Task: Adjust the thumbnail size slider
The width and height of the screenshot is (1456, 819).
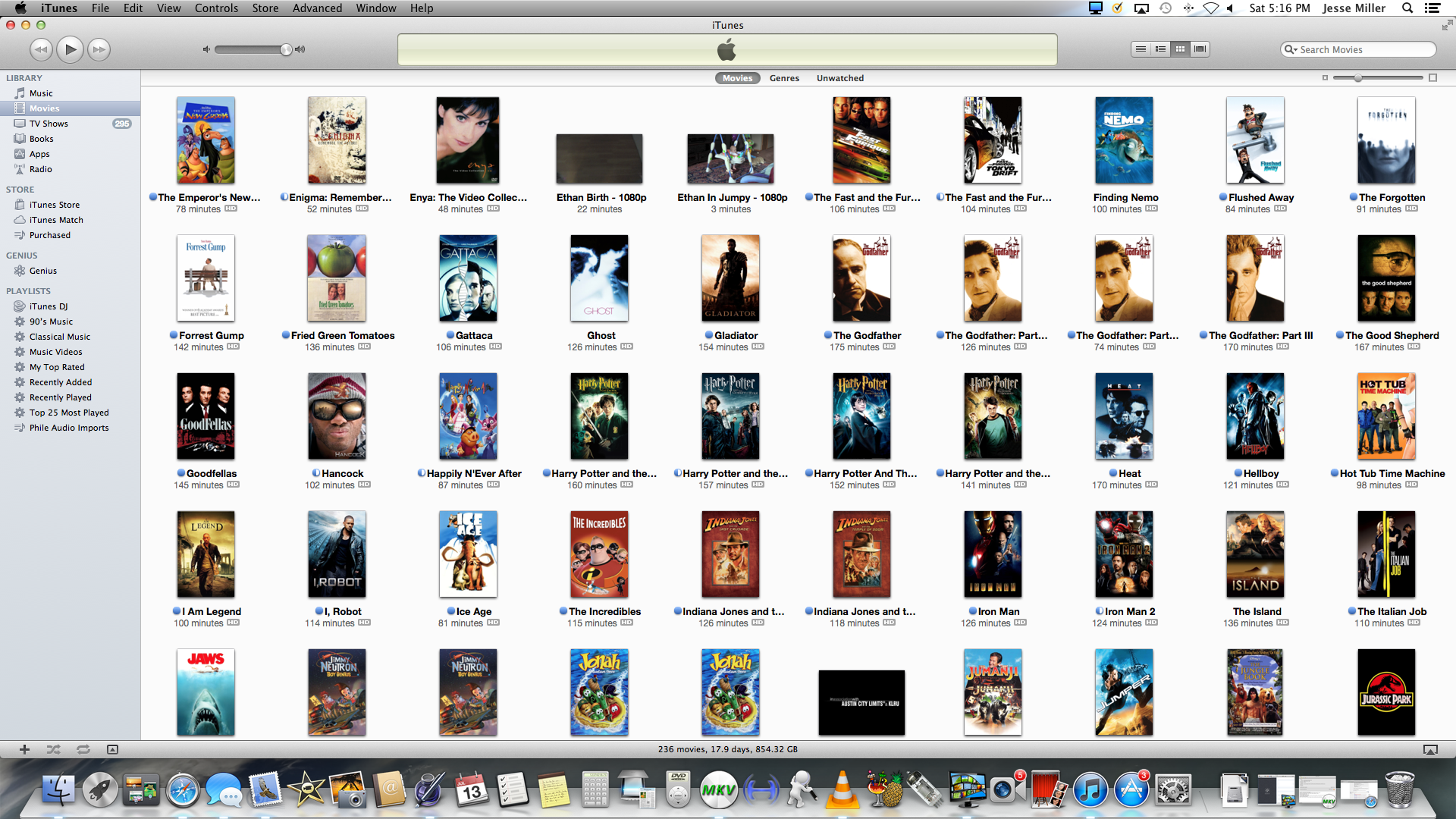Action: coord(1358,78)
